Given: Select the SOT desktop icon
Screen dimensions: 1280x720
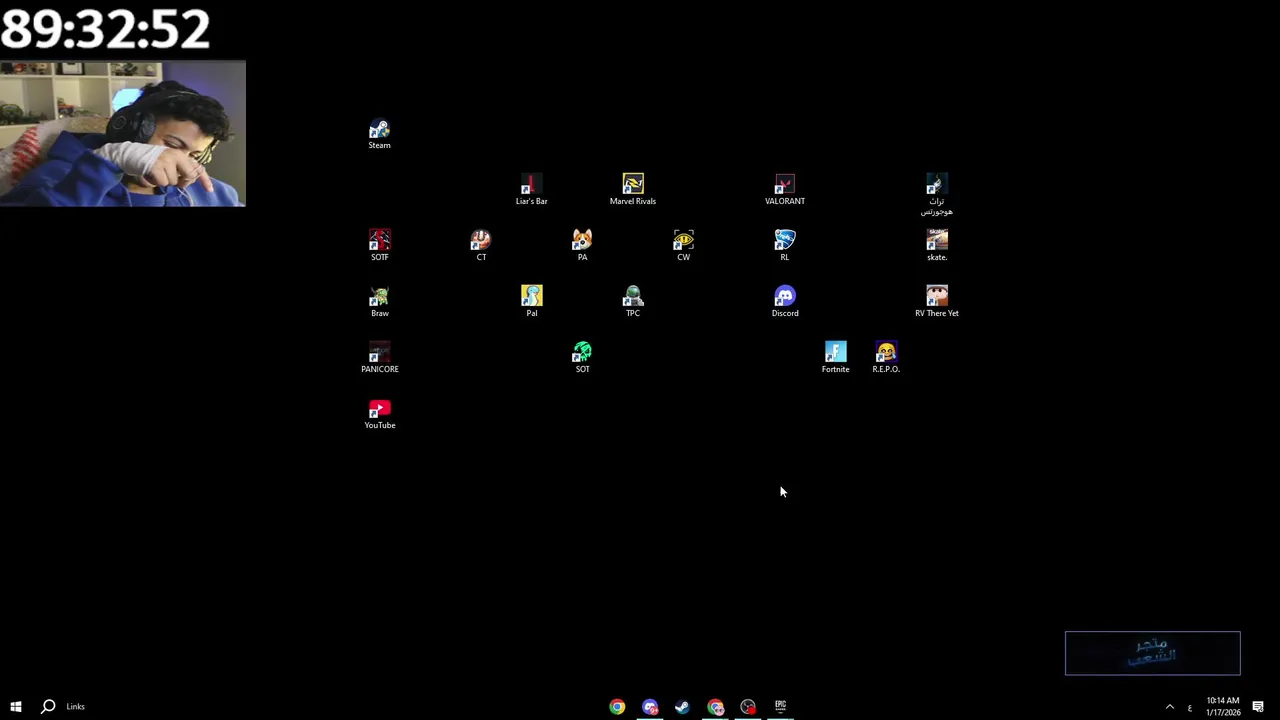Looking at the screenshot, I should pyautogui.click(x=582, y=358).
